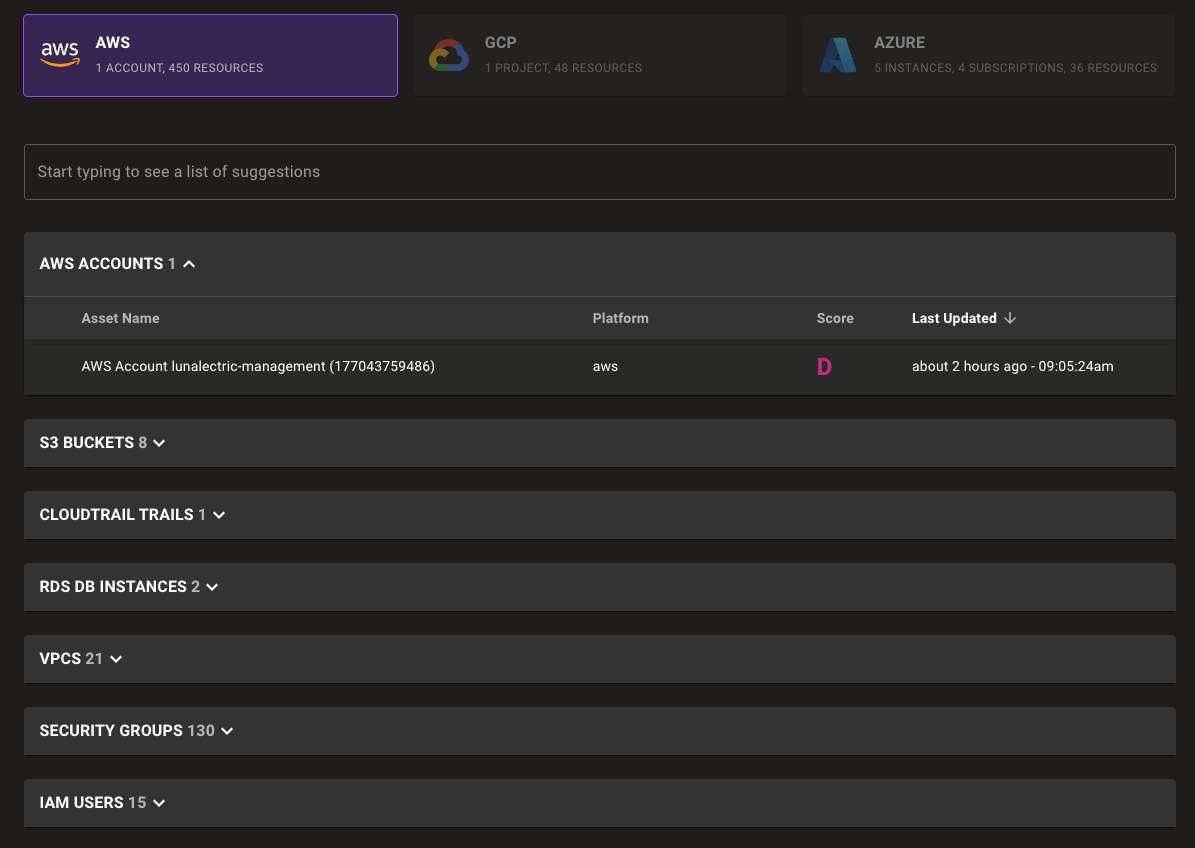Screen dimensions: 1195x848
Task: Click the Google Cloud logo icon
Action: pyautogui.click(x=448, y=56)
